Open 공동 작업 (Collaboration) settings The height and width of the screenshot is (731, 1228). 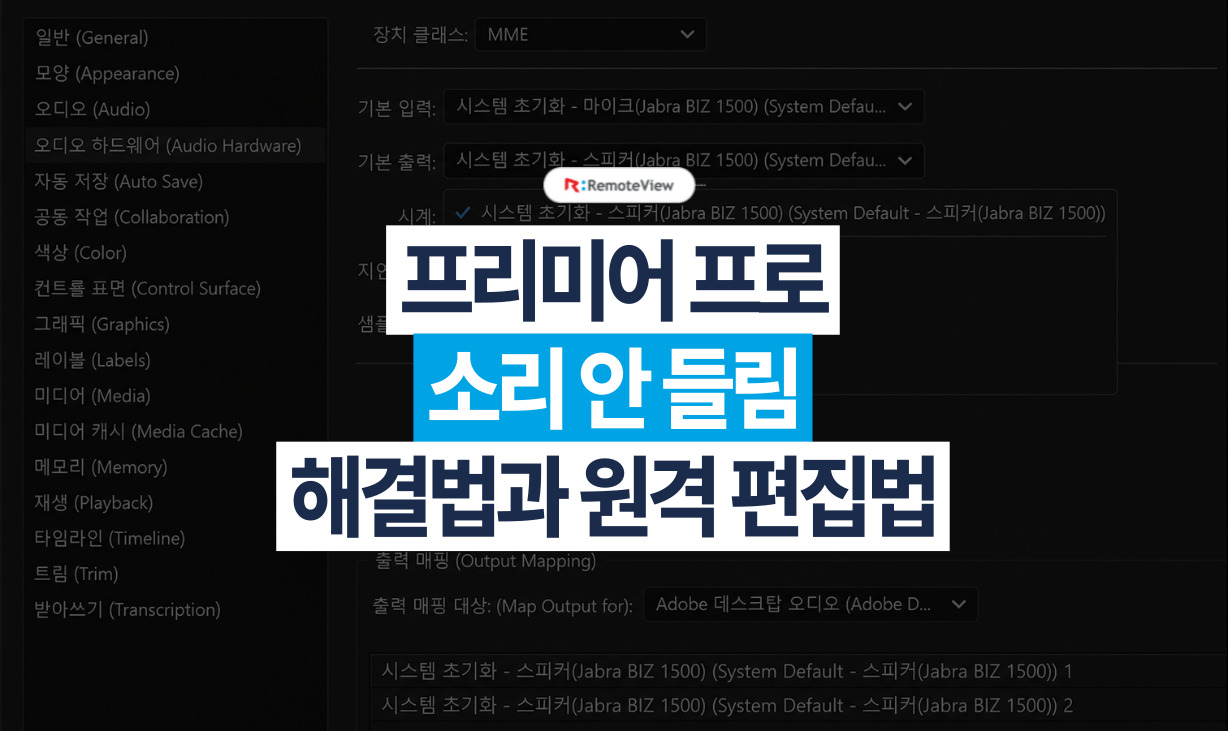click(132, 217)
